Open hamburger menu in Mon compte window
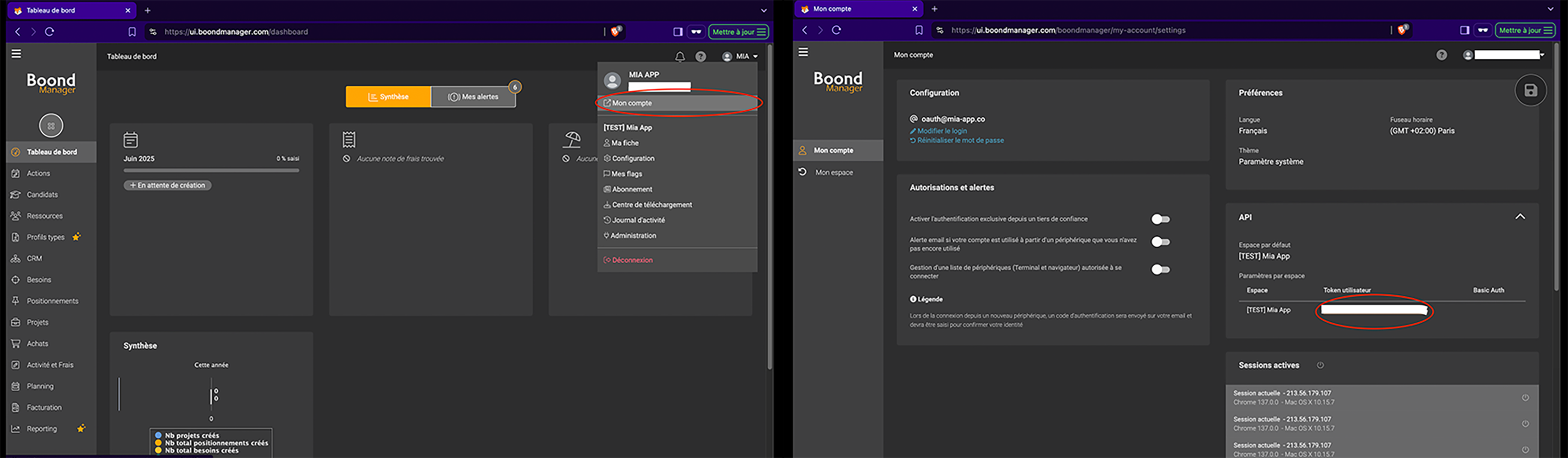 coord(803,52)
